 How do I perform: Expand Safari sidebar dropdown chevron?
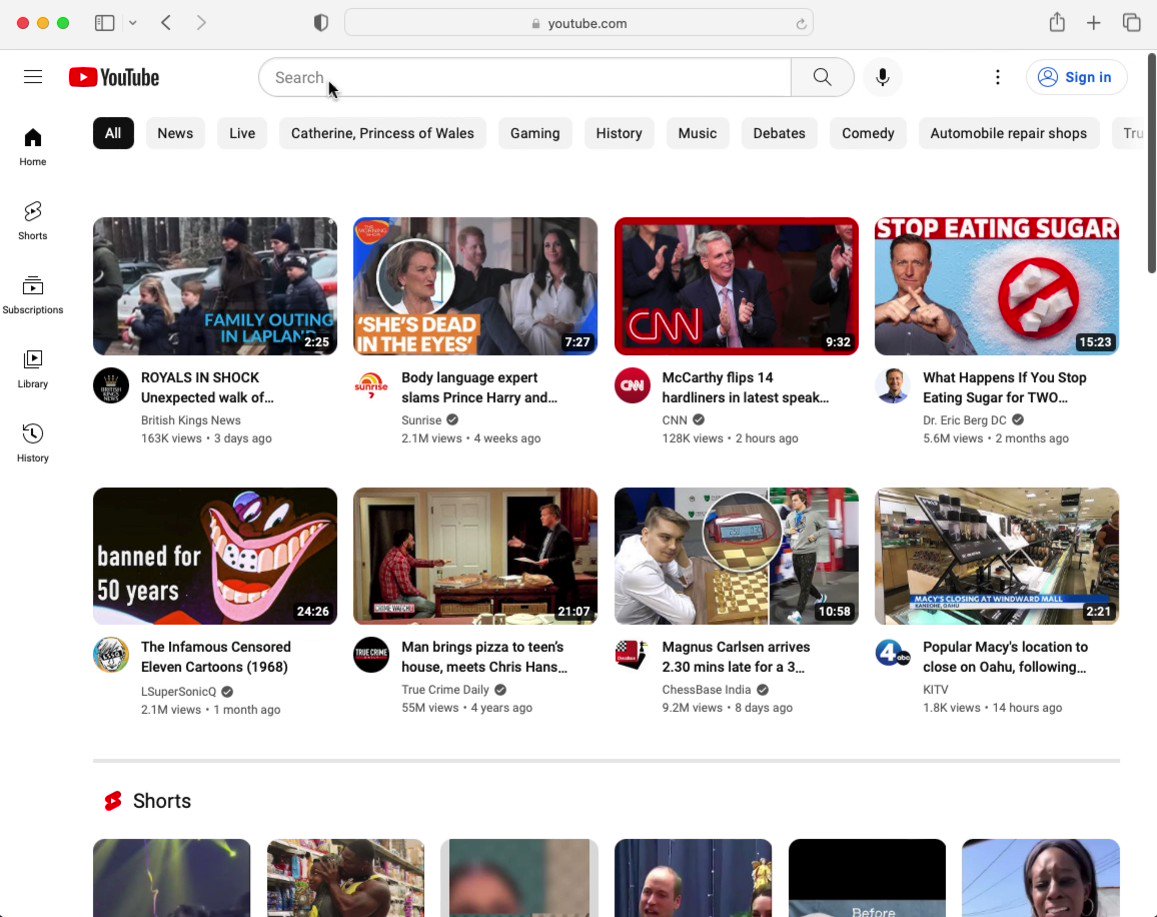click(133, 23)
